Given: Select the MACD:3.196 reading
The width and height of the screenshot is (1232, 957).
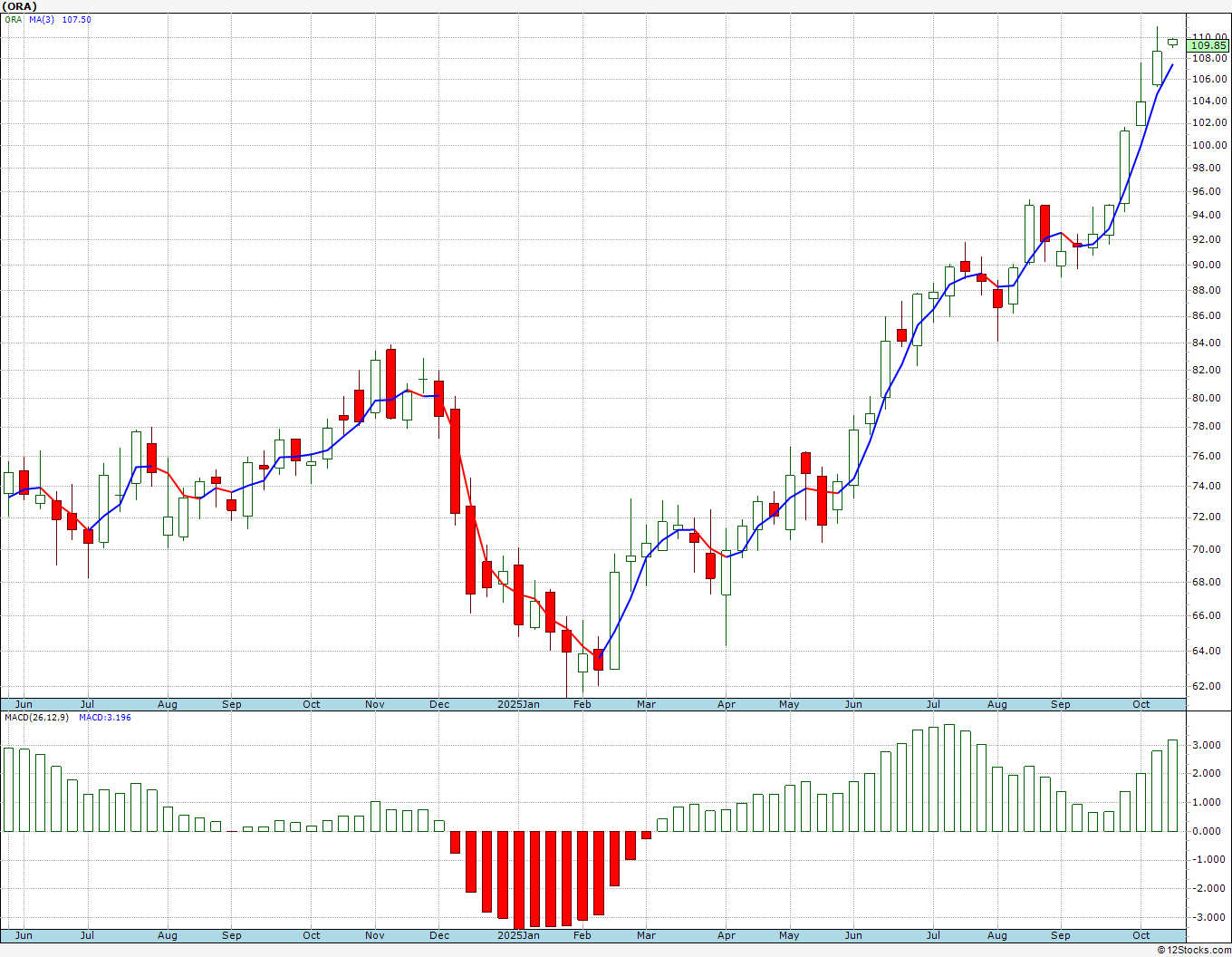Looking at the screenshot, I should (x=104, y=717).
